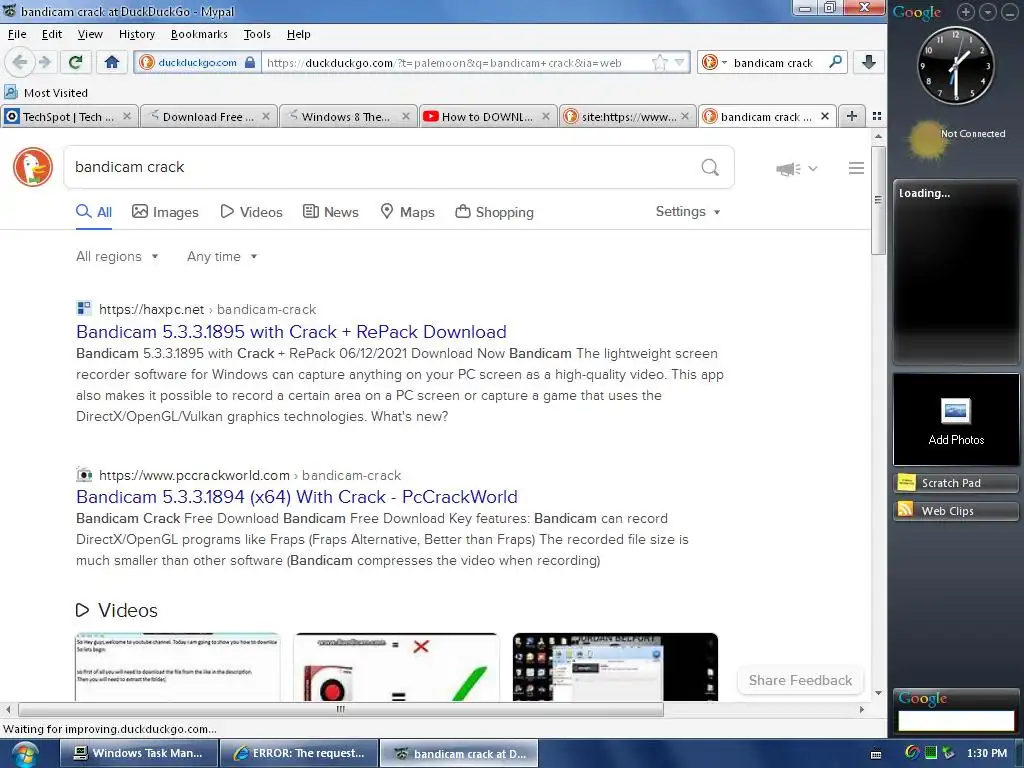The height and width of the screenshot is (768, 1024).
Task: Click the Share Feedback button
Action: (800, 680)
